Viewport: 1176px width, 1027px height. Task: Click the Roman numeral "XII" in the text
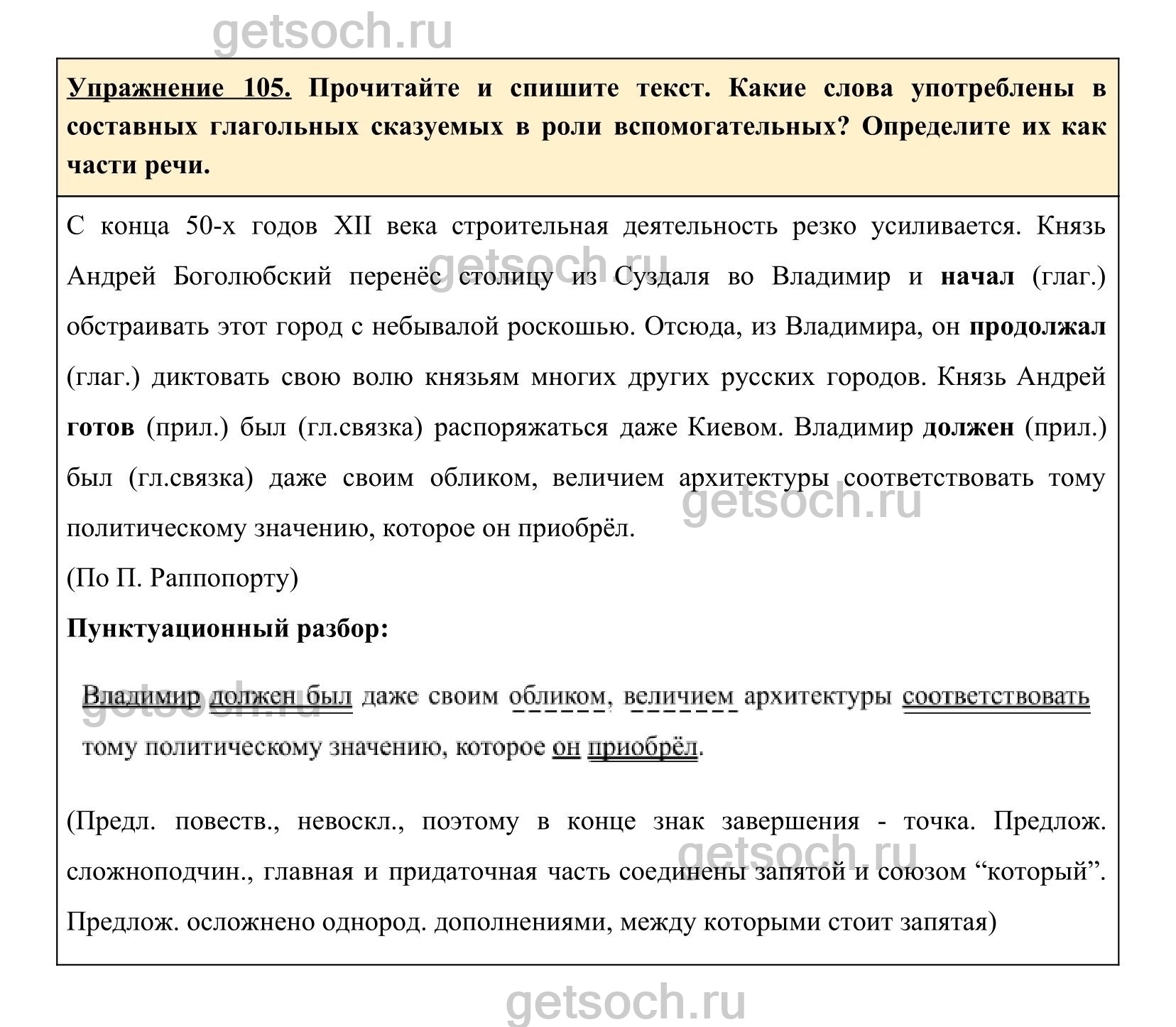click(x=352, y=227)
